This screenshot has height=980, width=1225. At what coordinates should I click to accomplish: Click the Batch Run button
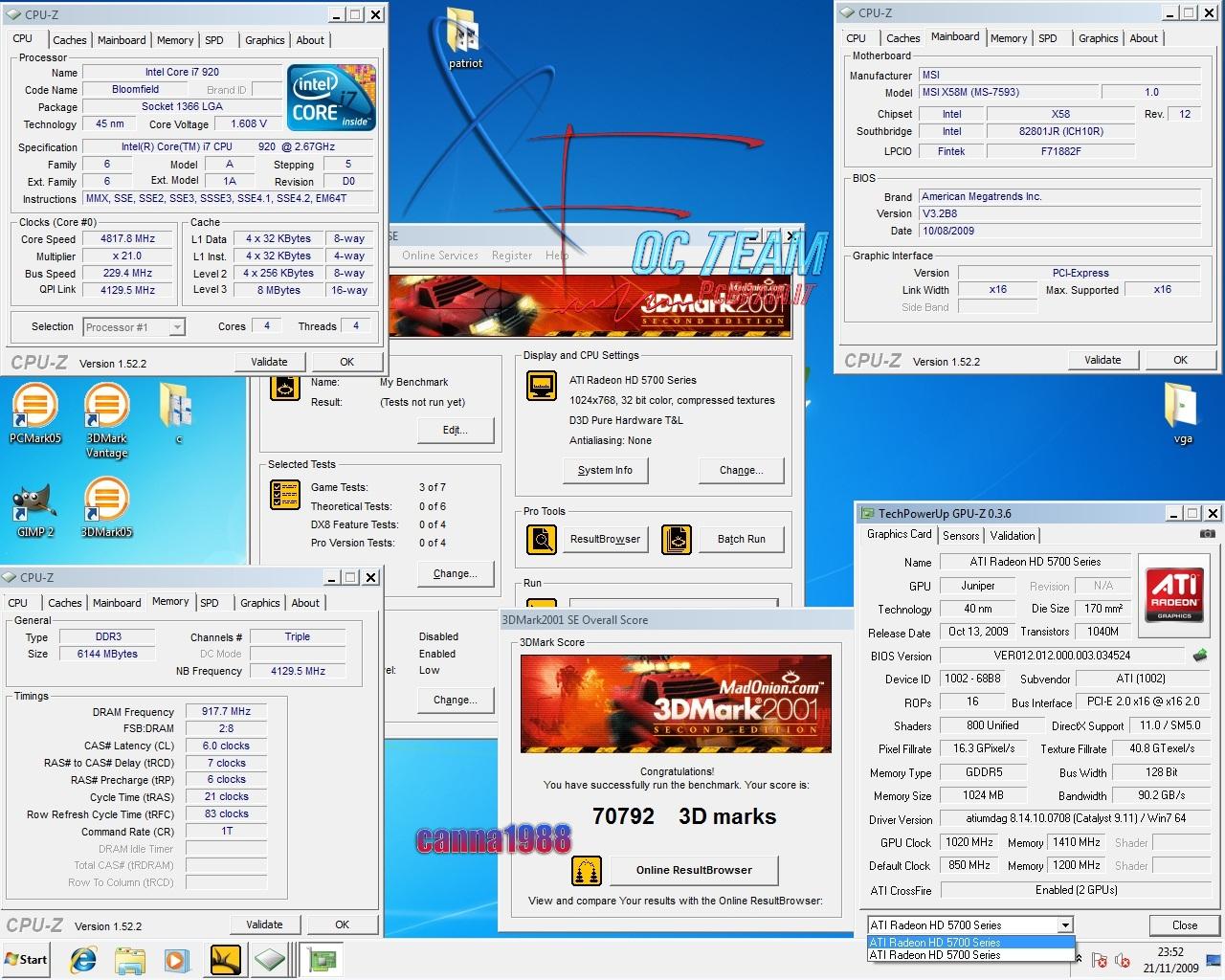point(742,539)
